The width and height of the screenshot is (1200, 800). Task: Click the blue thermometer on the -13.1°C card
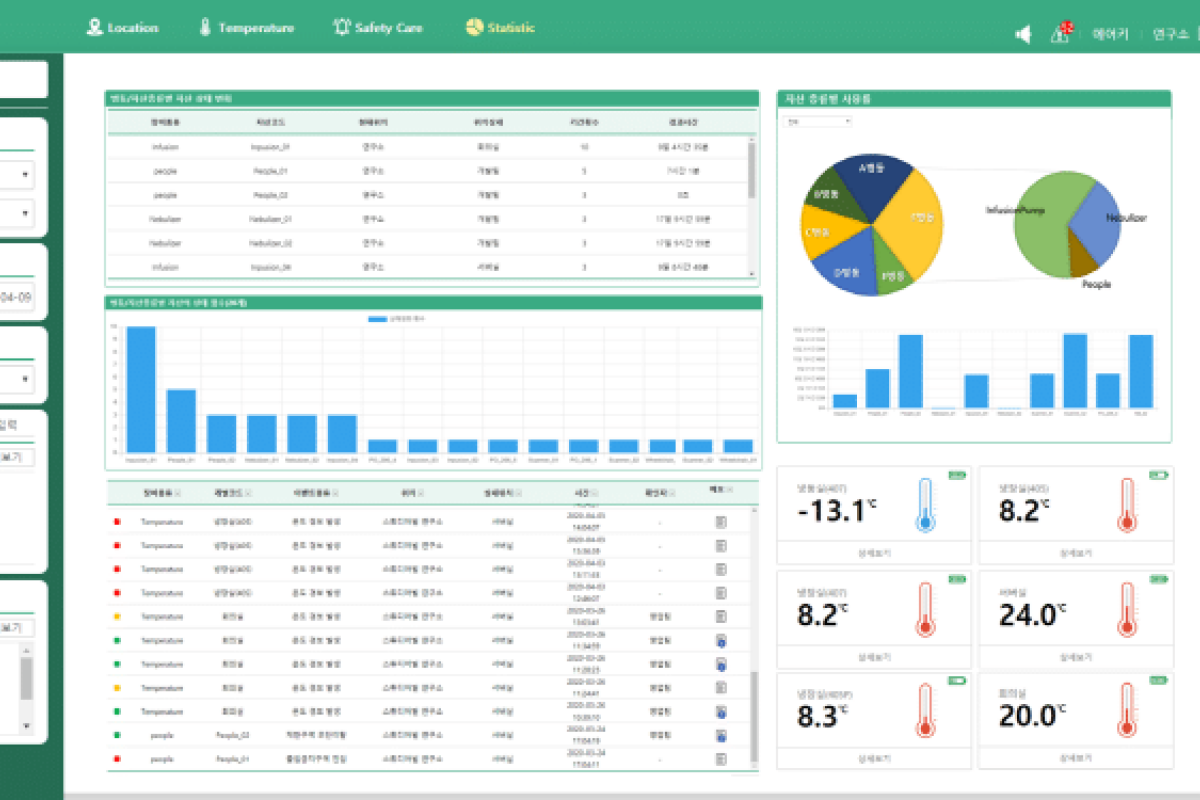[925, 505]
